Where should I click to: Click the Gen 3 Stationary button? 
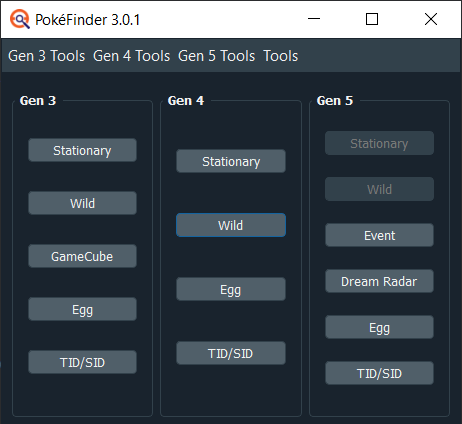point(82,150)
